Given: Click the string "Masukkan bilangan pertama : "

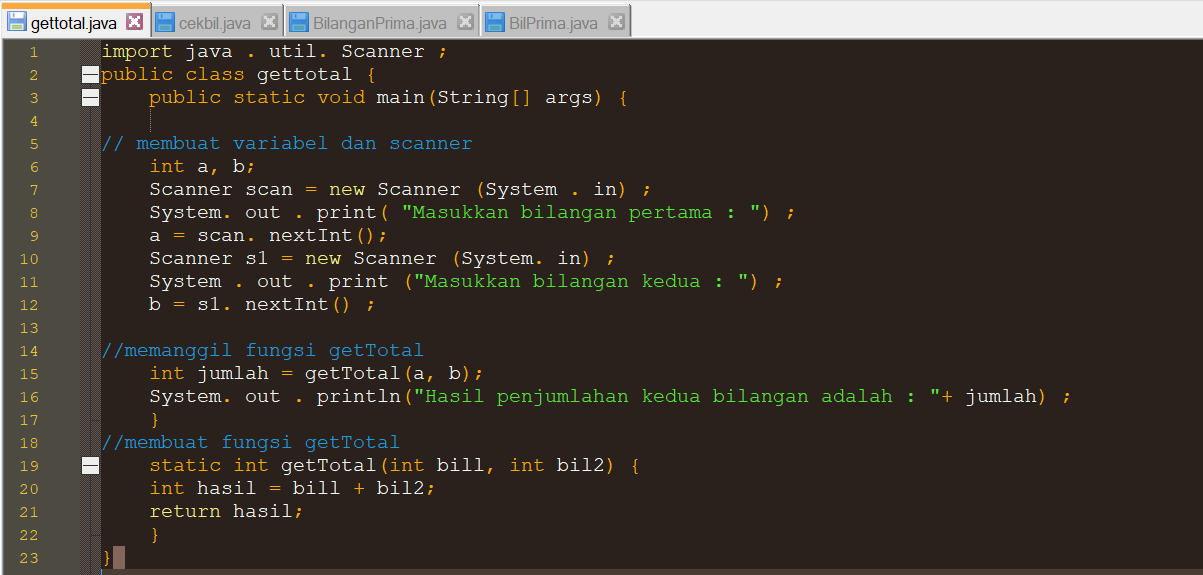Looking at the screenshot, I should point(580,212).
